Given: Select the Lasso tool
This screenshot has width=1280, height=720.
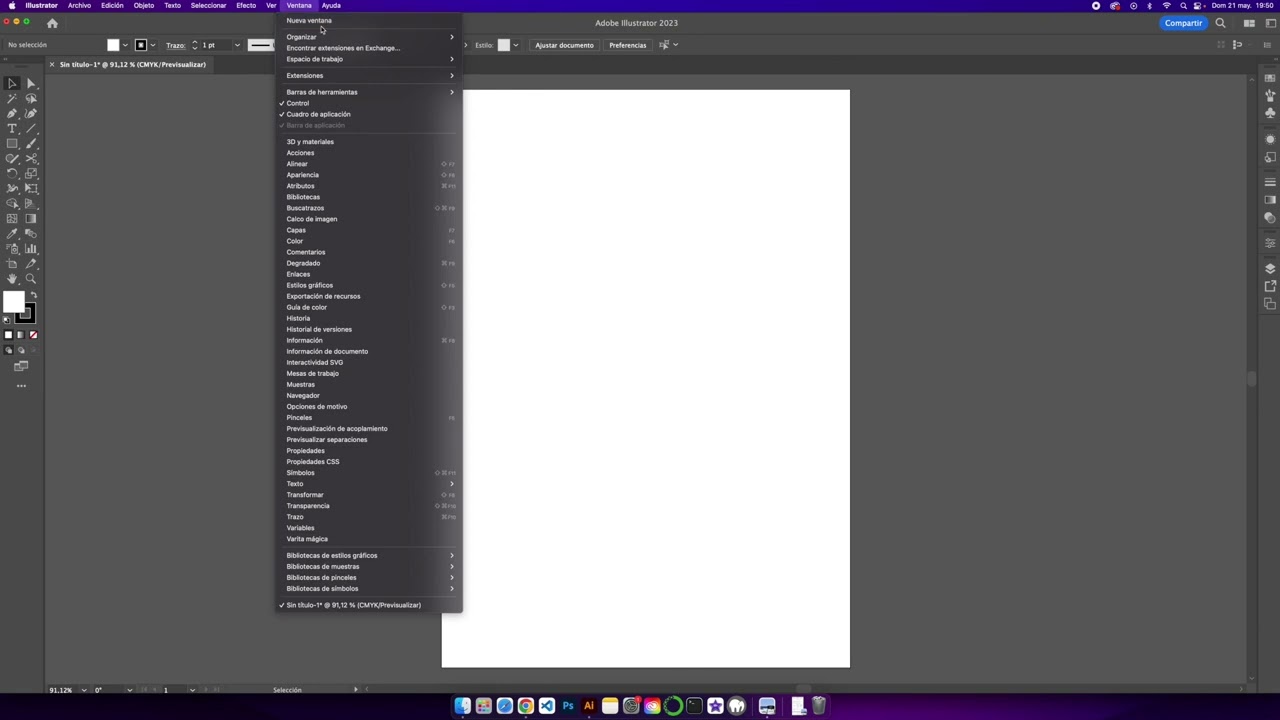Looking at the screenshot, I should pyautogui.click(x=31, y=98).
